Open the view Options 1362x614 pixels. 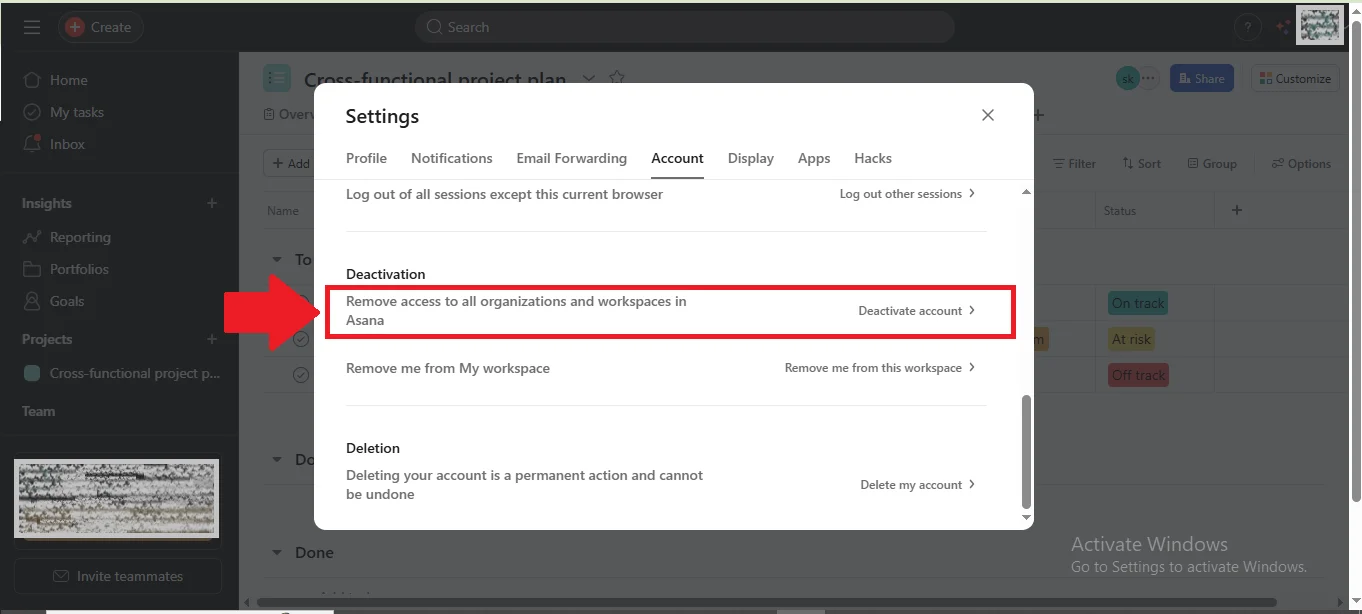pos(1301,163)
